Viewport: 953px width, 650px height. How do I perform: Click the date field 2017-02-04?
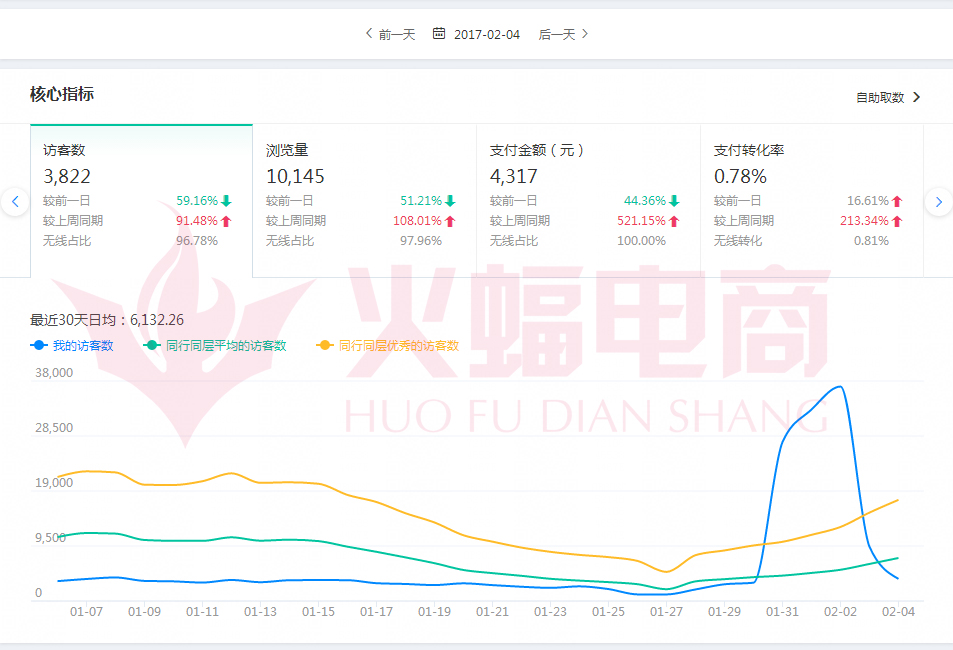tap(487, 35)
